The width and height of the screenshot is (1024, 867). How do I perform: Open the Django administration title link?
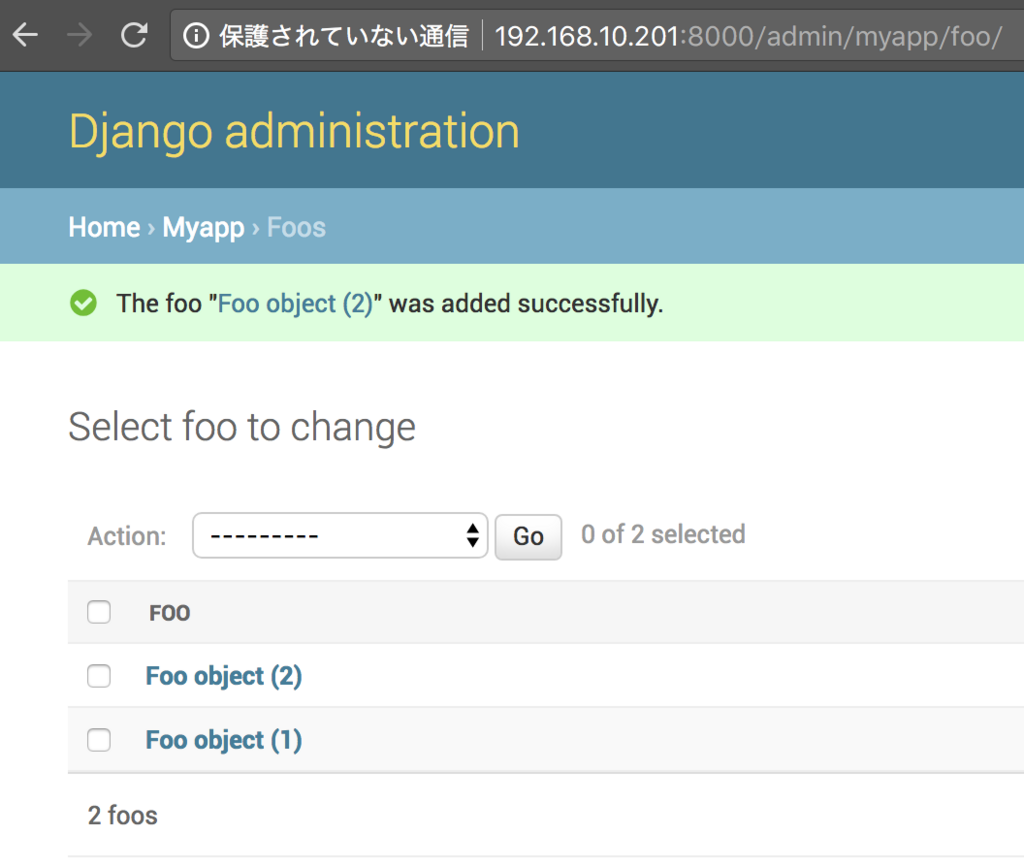pos(294,131)
